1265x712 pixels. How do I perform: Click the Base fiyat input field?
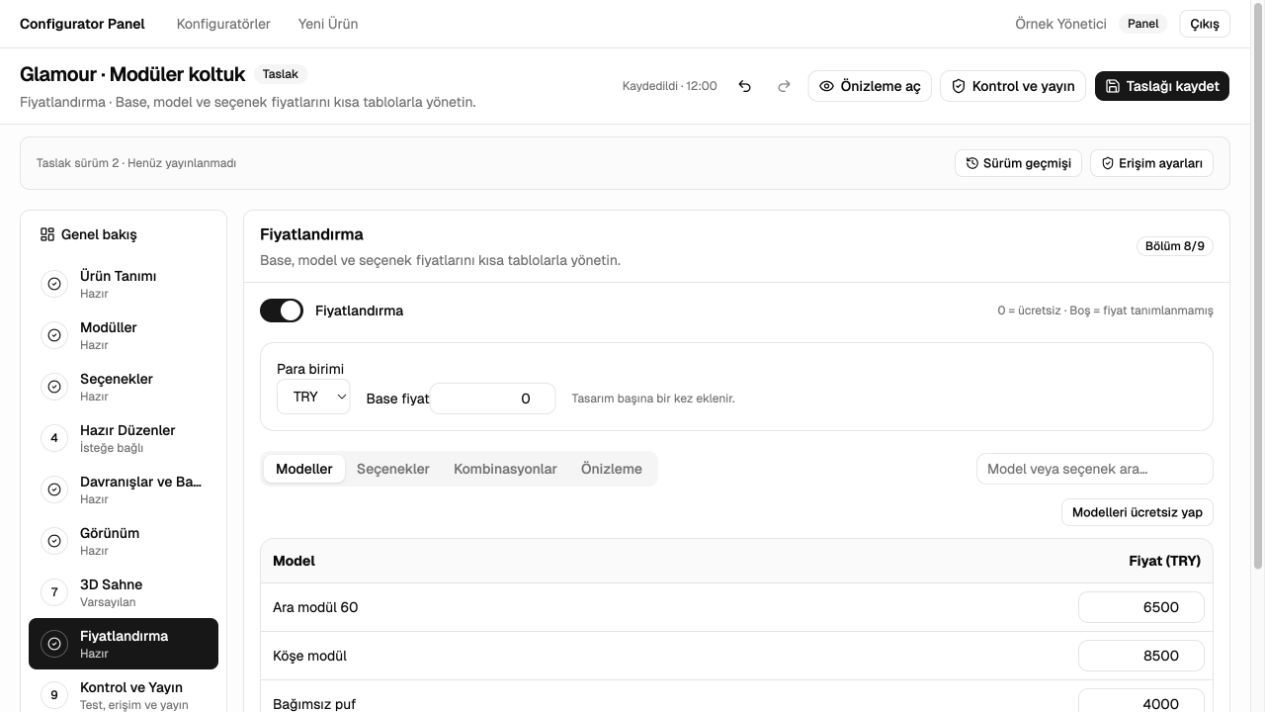coord(492,398)
